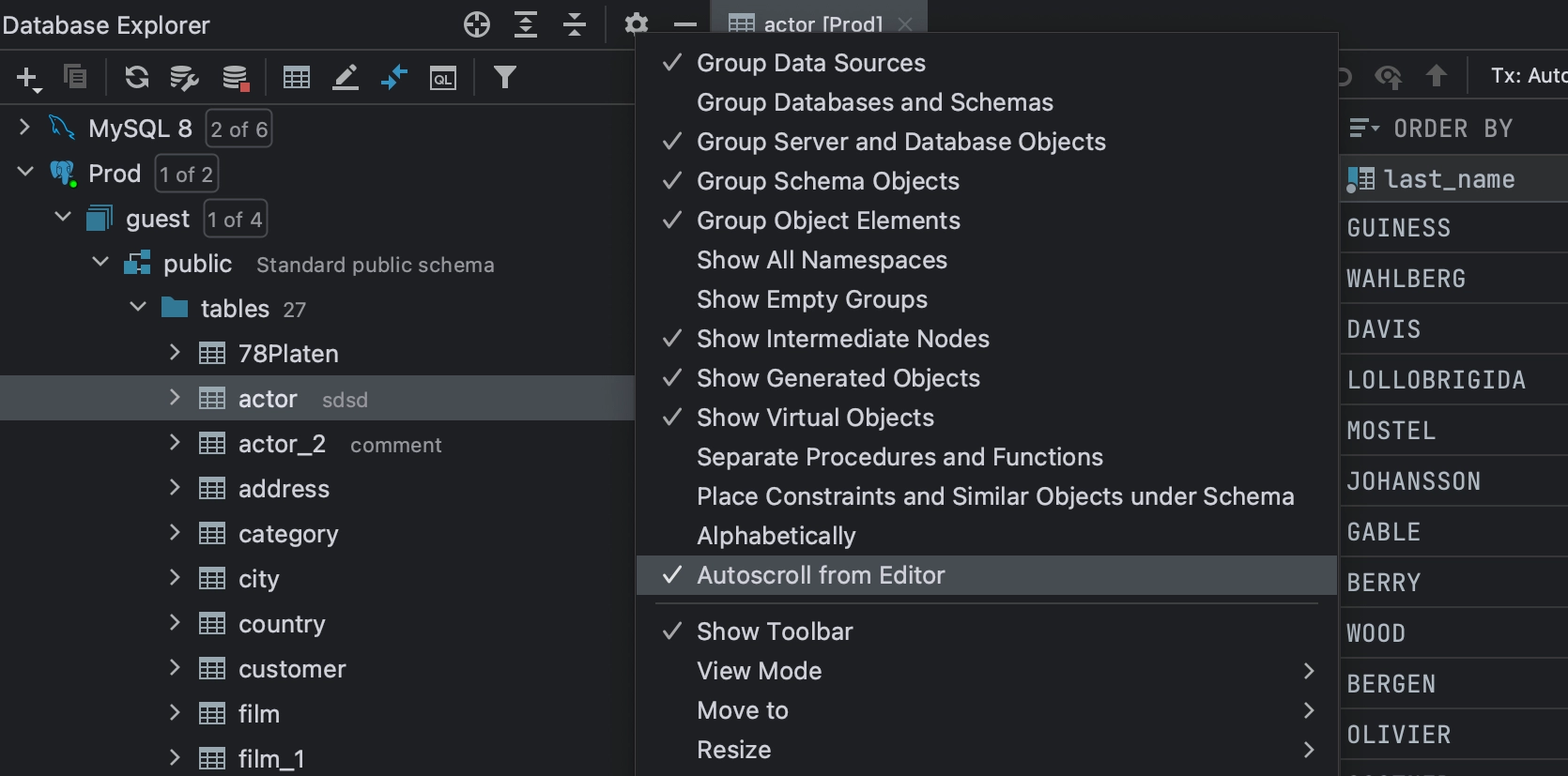Click the Submit upward arrow icon

1436,75
